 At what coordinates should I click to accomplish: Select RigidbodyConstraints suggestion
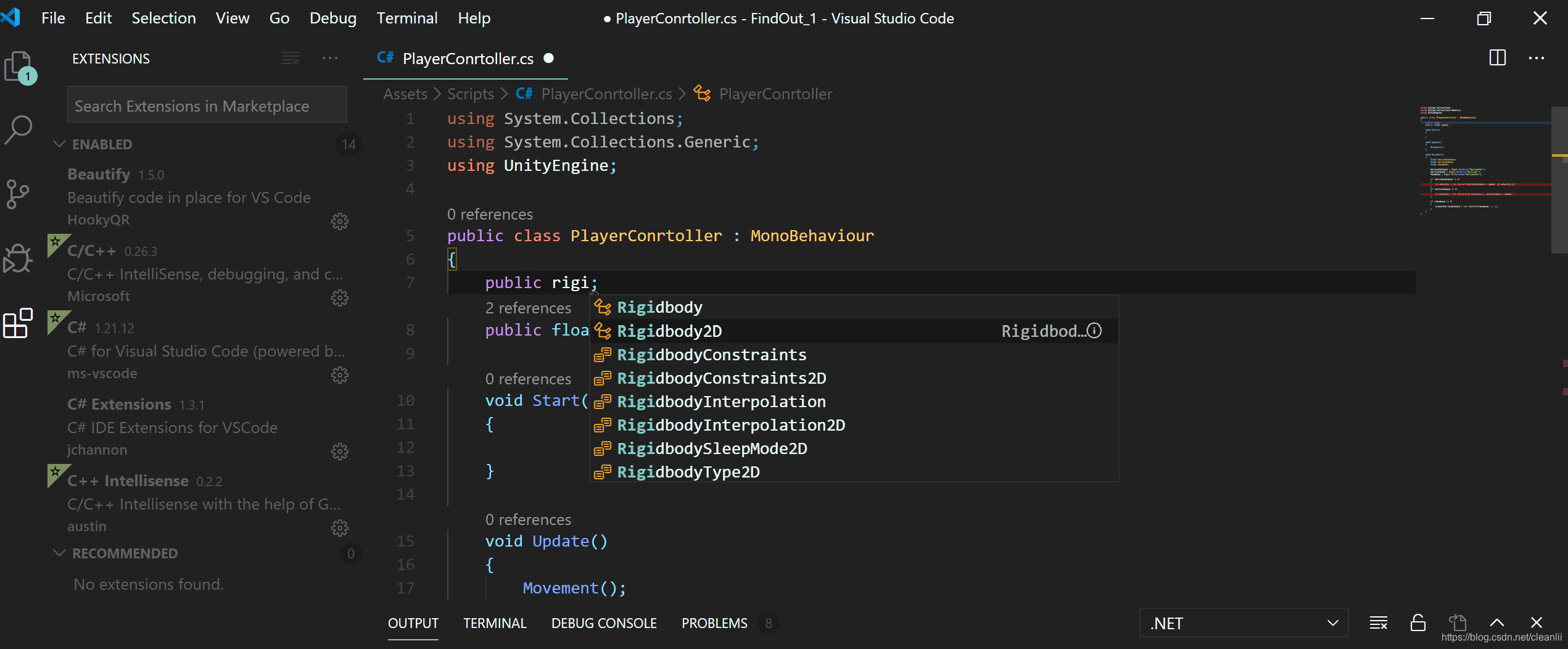pos(854,354)
